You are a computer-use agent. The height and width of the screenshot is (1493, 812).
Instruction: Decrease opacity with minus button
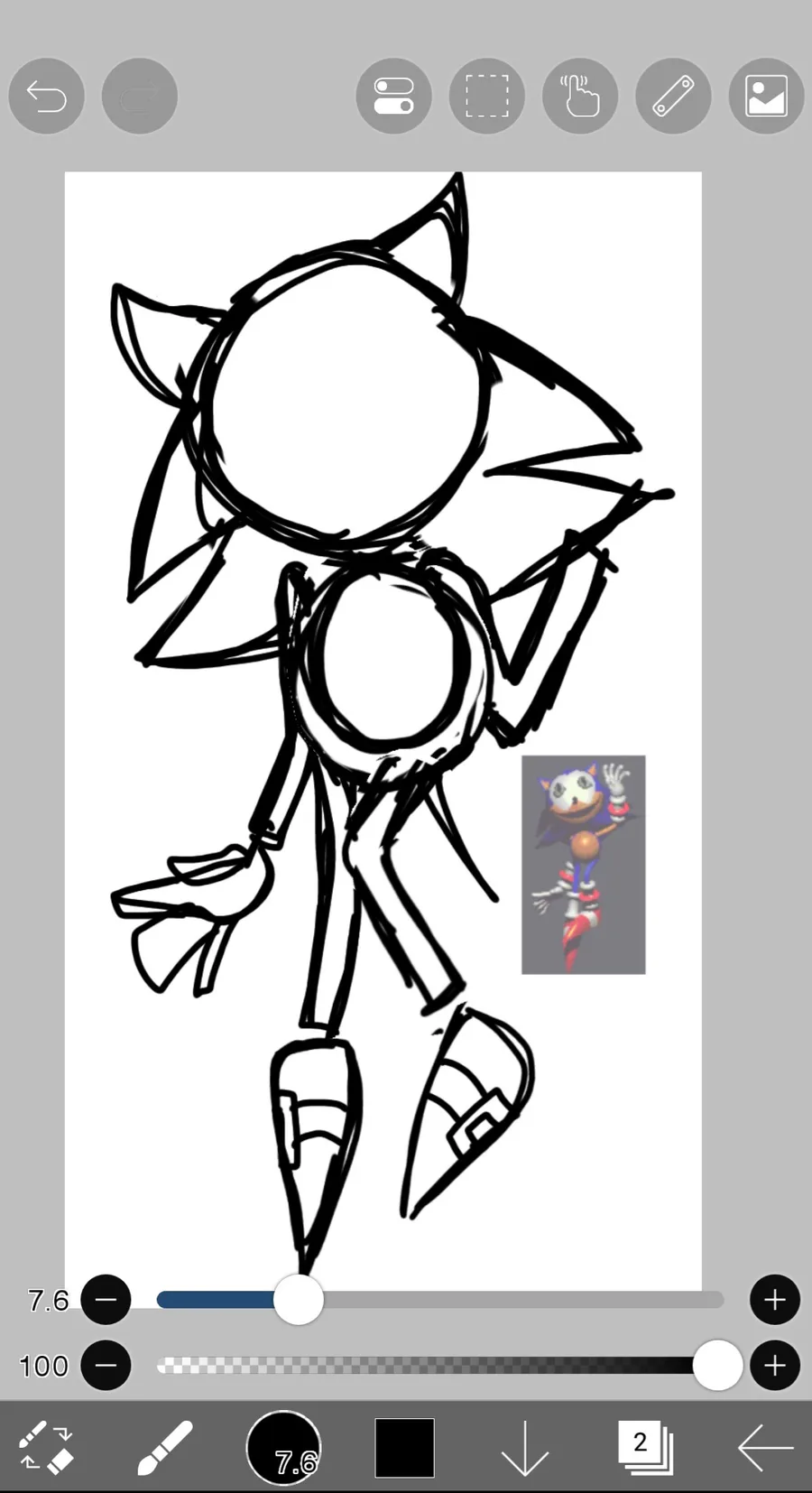pos(106,1366)
